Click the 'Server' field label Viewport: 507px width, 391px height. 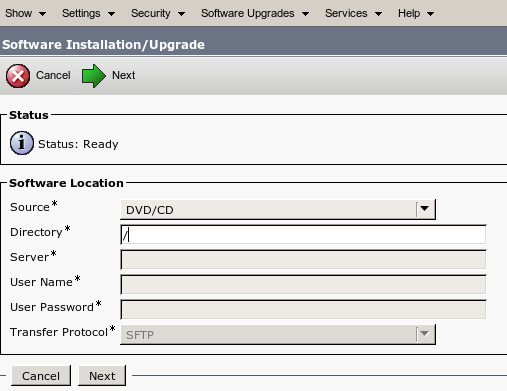coord(30,257)
